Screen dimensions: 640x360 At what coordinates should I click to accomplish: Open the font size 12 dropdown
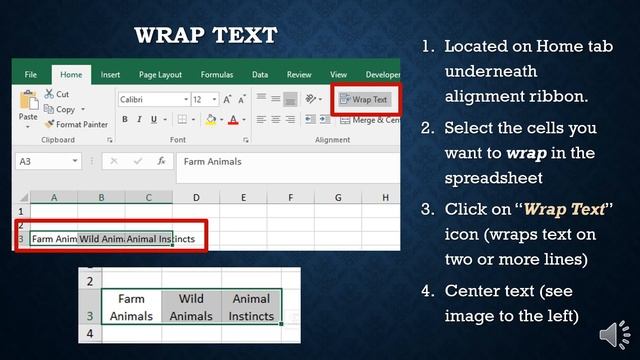[214, 99]
